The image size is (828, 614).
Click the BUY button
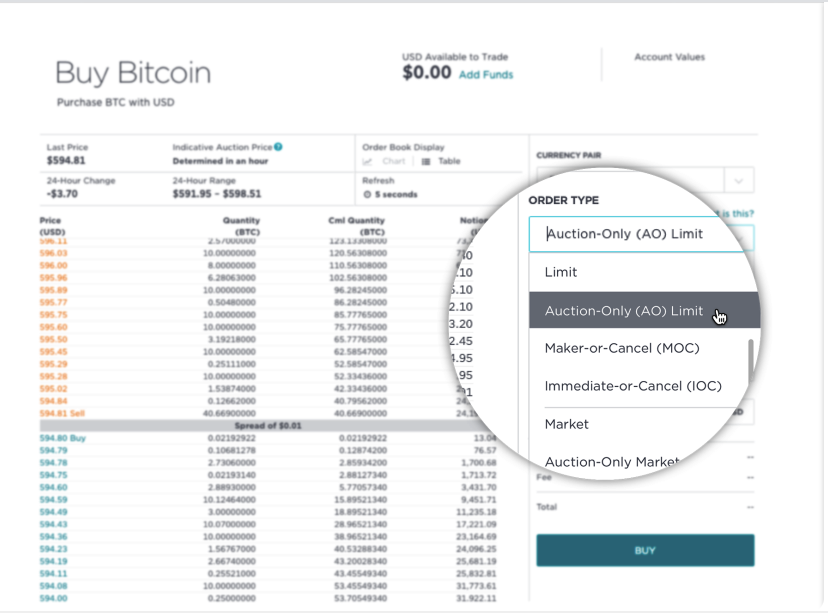tap(645, 551)
